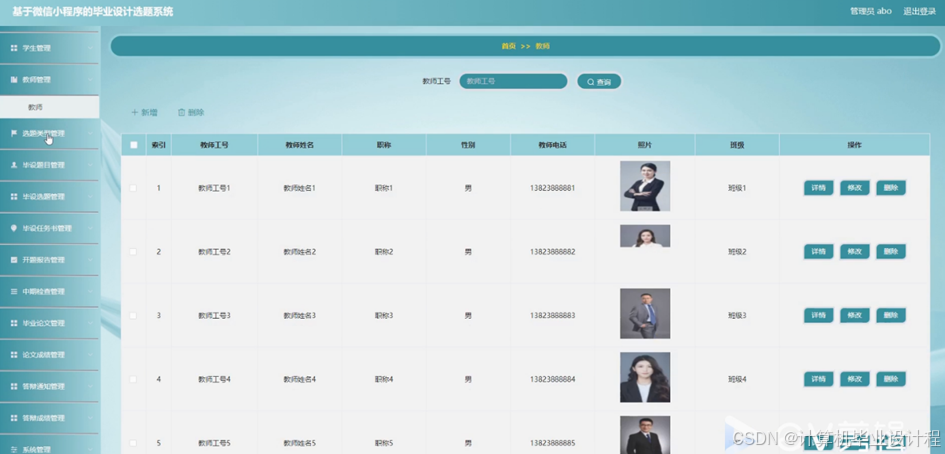945x454 pixels.
Task: Check the checkbox for row 教师工号1
Action: (x=133, y=188)
